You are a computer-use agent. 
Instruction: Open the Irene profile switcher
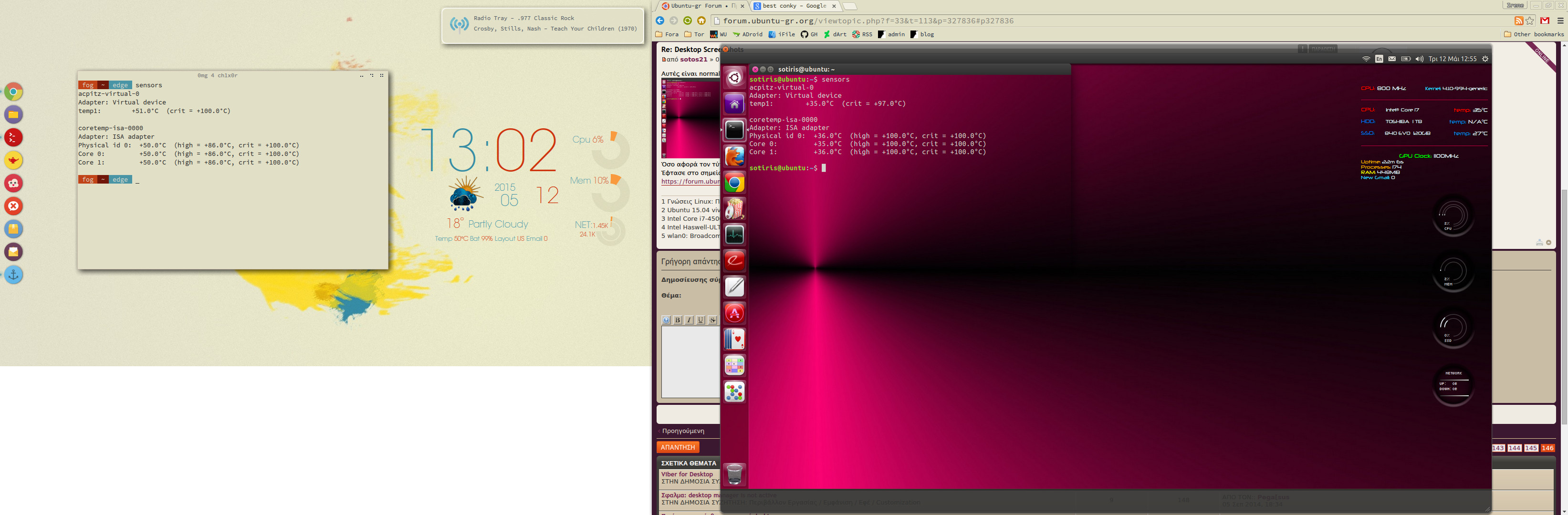(x=1515, y=5)
